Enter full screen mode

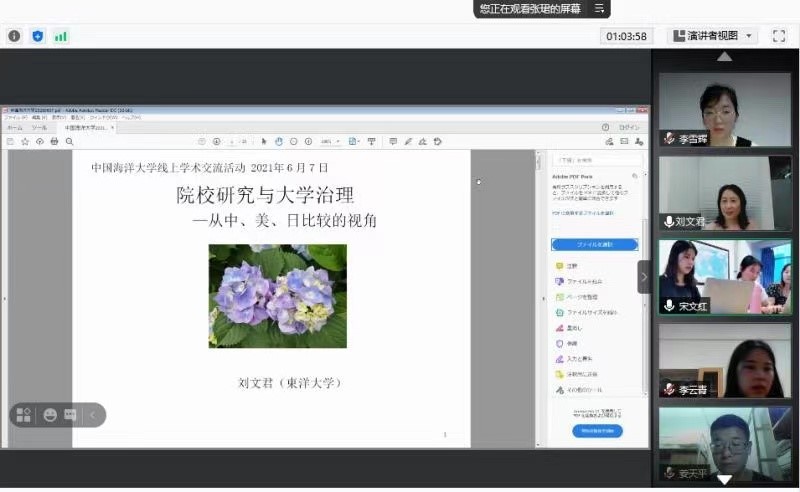tap(779, 36)
